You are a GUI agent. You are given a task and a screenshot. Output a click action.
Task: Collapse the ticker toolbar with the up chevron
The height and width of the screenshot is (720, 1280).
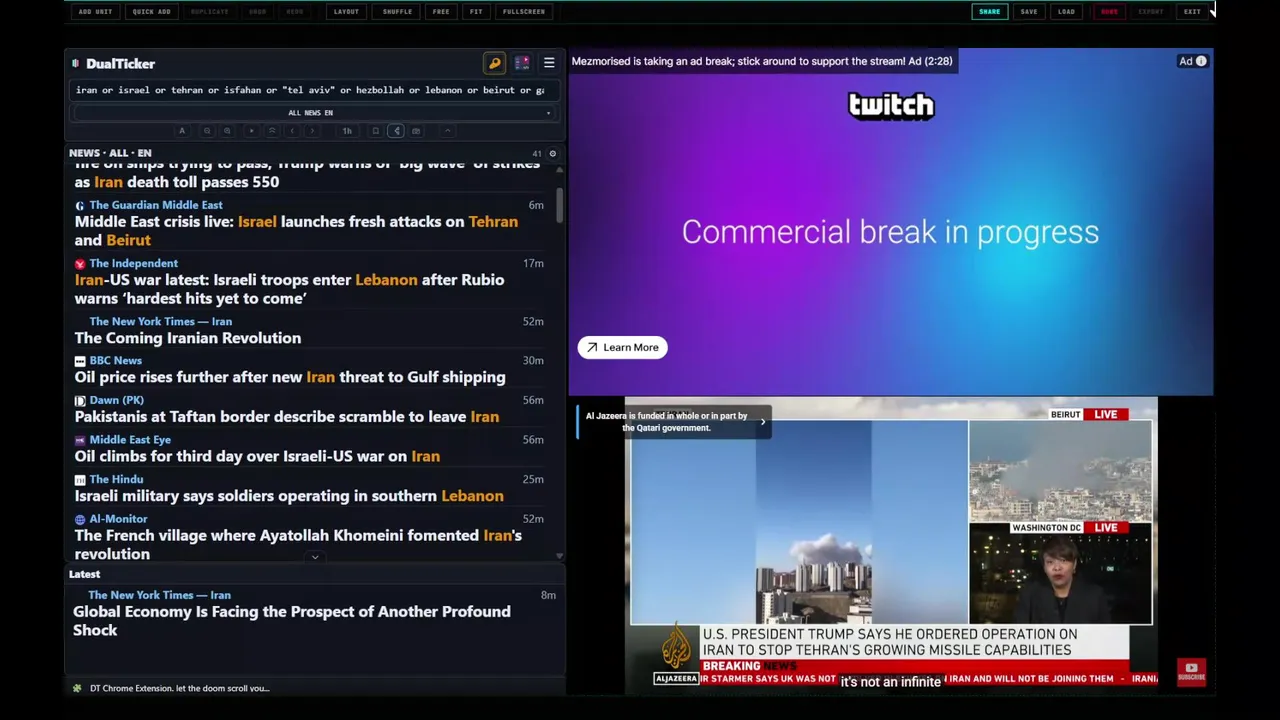coord(447,131)
